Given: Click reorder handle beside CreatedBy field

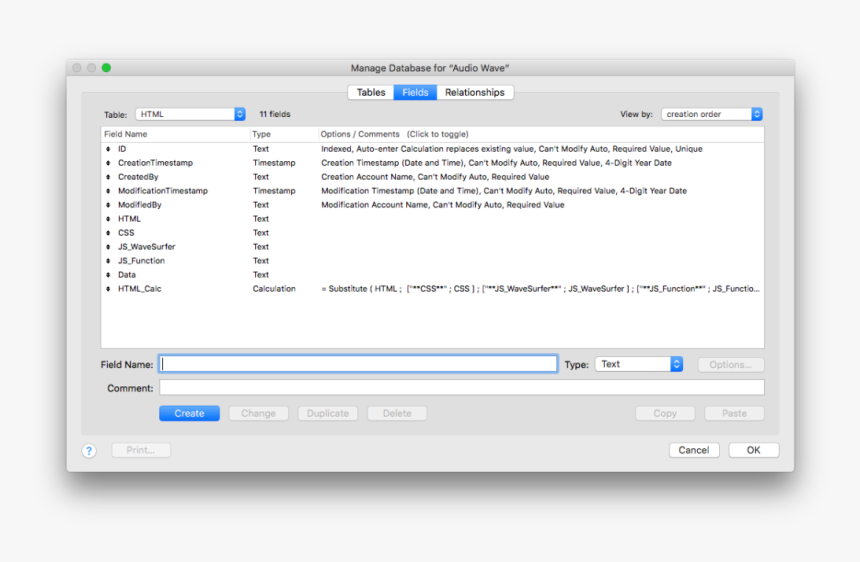Looking at the screenshot, I should [108, 177].
